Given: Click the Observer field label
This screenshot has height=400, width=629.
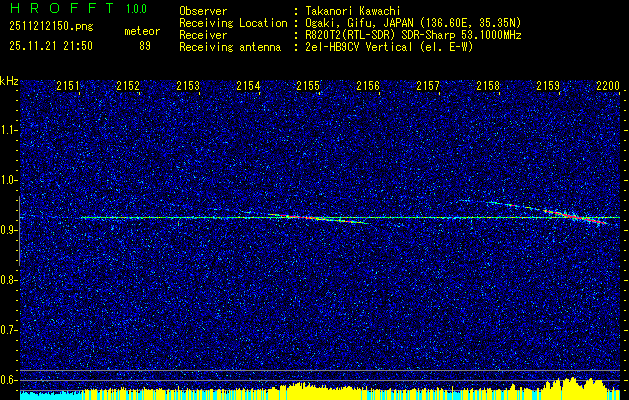Looking at the screenshot, I should (203, 11).
